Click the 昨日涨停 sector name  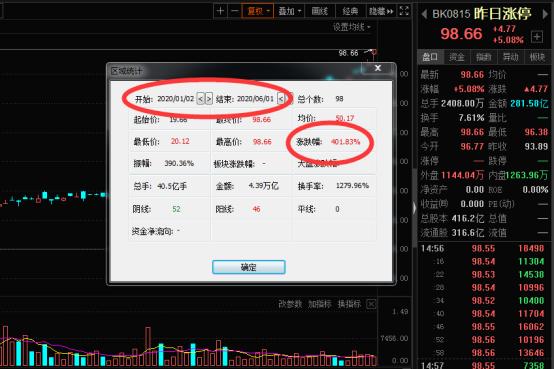pyautogui.click(x=503, y=13)
